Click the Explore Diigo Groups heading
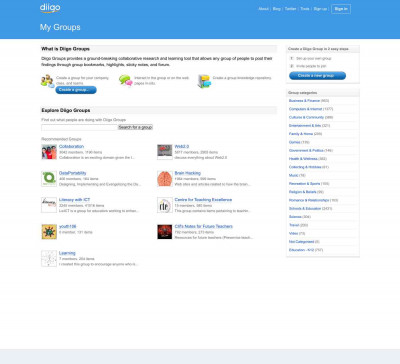400x364 pixels. coord(66,110)
